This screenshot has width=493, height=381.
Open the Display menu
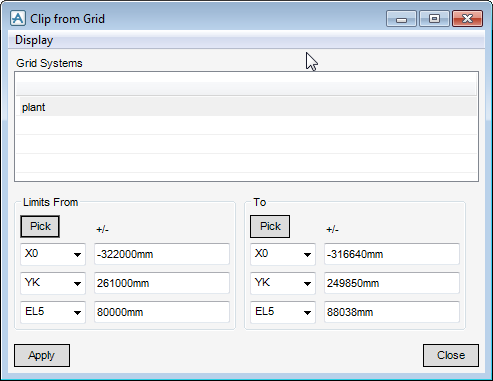(34, 40)
